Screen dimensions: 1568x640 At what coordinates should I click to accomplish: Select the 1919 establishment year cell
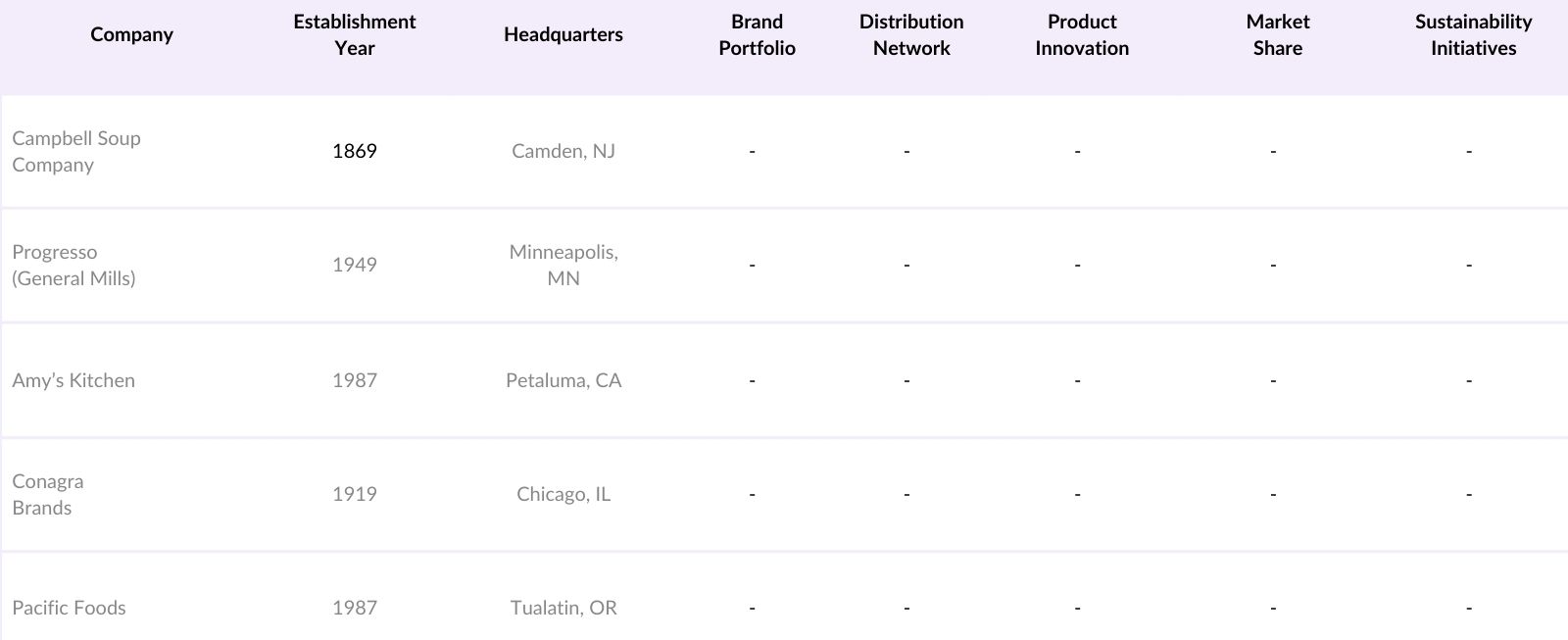[354, 494]
